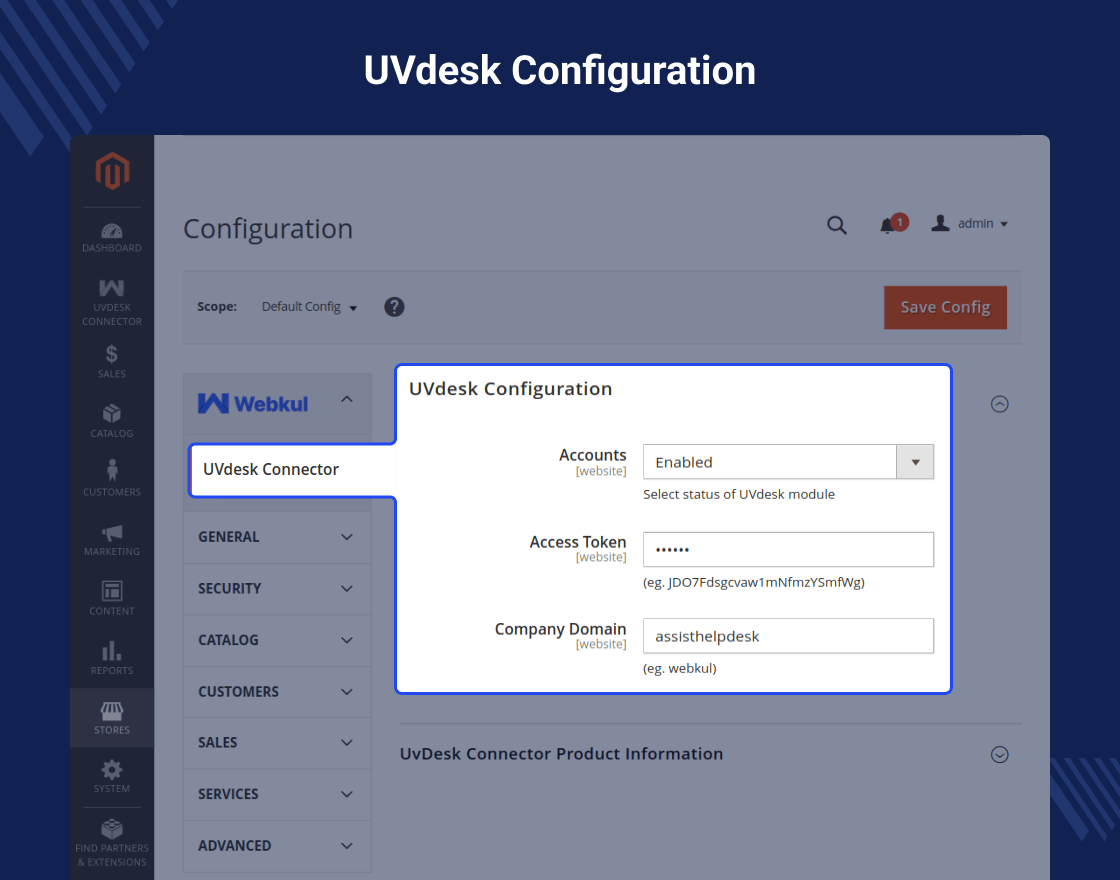Open the UVdesk Connector sidebar menu
This screenshot has width=1120, height=880.
click(111, 303)
